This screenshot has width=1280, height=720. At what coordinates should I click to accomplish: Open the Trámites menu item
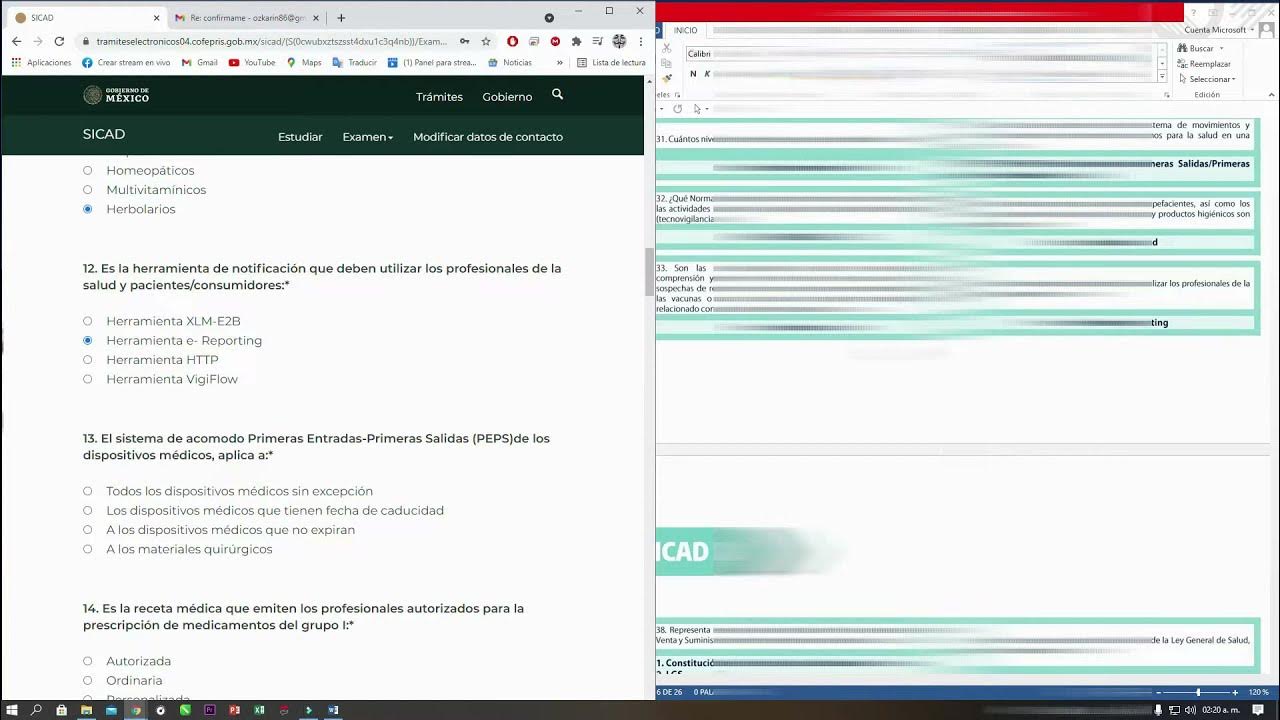(x=439, y=97)
